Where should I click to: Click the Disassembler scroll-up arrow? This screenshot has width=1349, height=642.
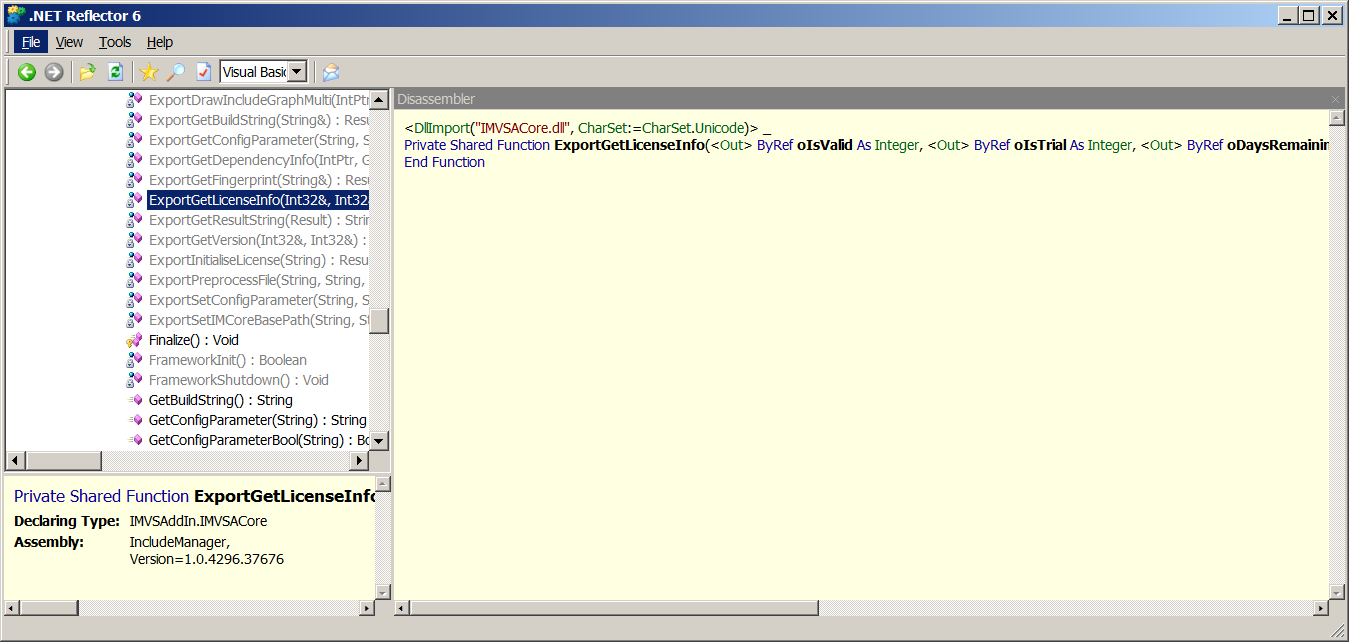(1336, 117)
